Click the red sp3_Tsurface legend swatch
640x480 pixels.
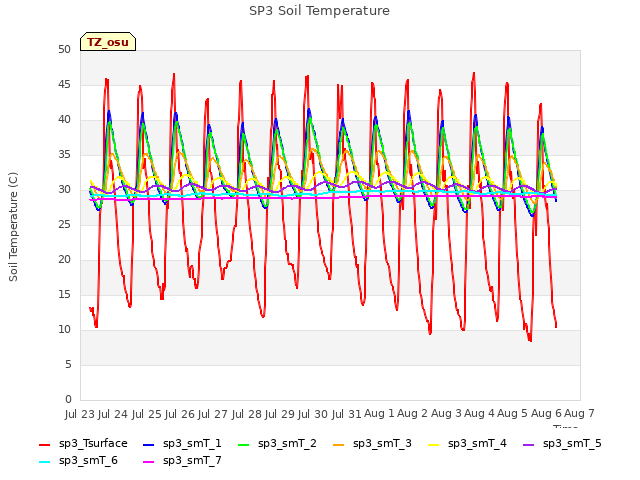pyautogui.click(x=44, y=444)
